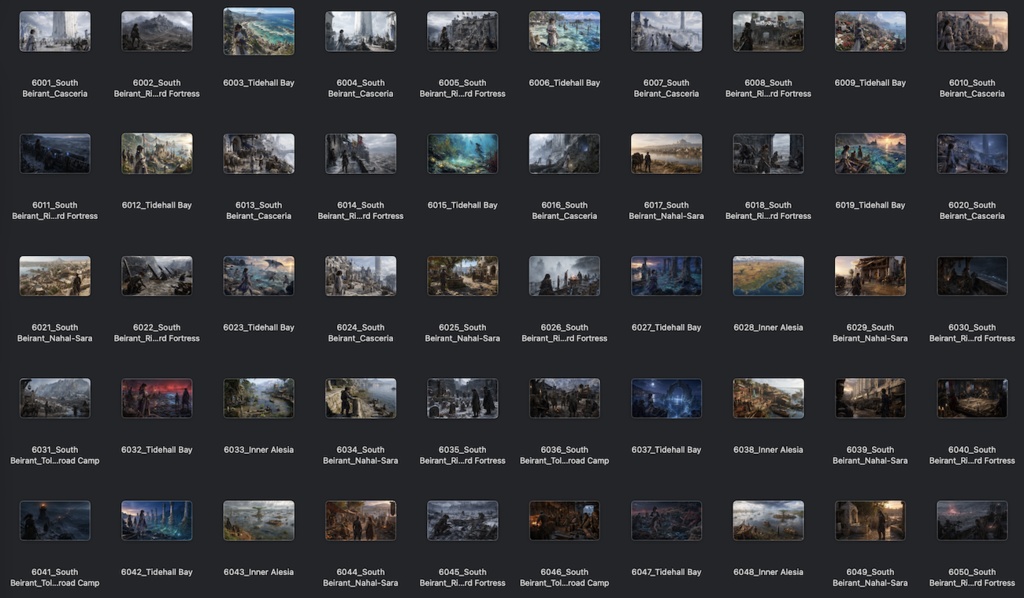Click the file name "6019_Tidehall Bay"
Screen dimensions: 1024x598
(x=870, y=205)
